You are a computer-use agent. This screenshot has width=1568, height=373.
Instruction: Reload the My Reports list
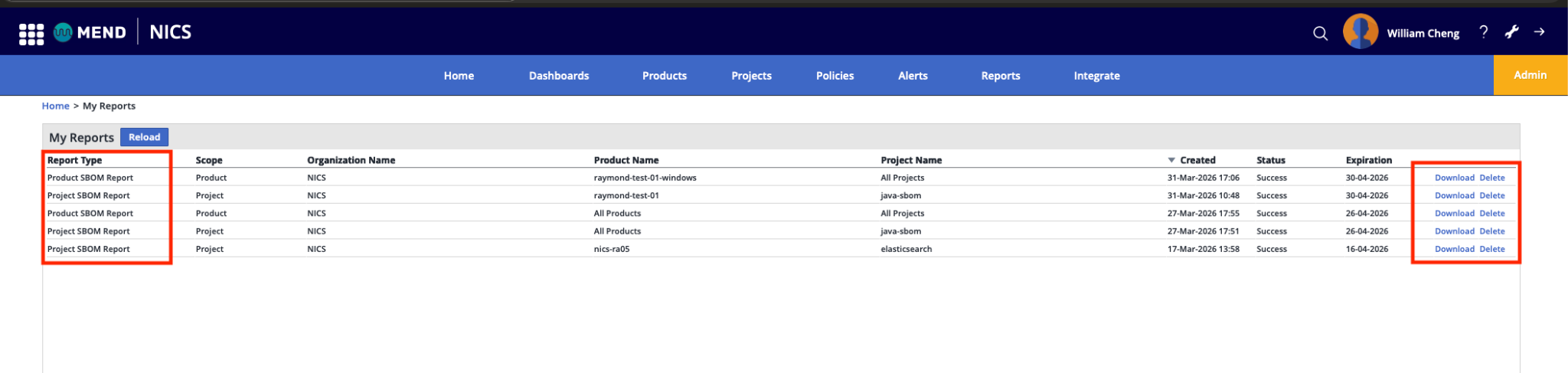point(144,137)
